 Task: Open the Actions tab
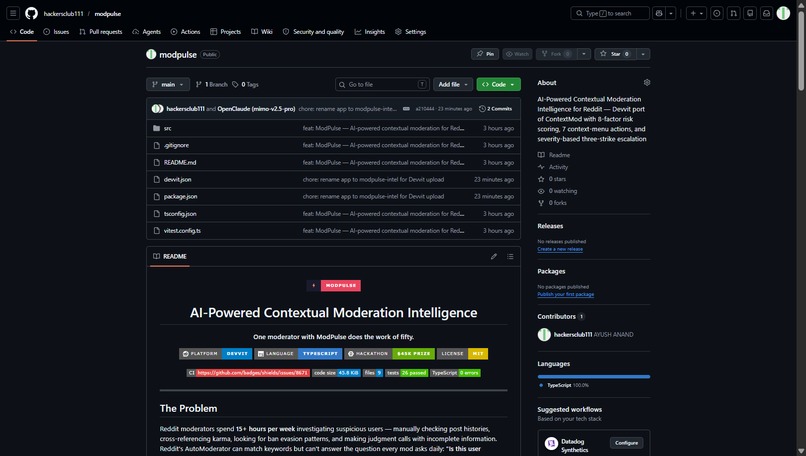[x=185, y=32]
